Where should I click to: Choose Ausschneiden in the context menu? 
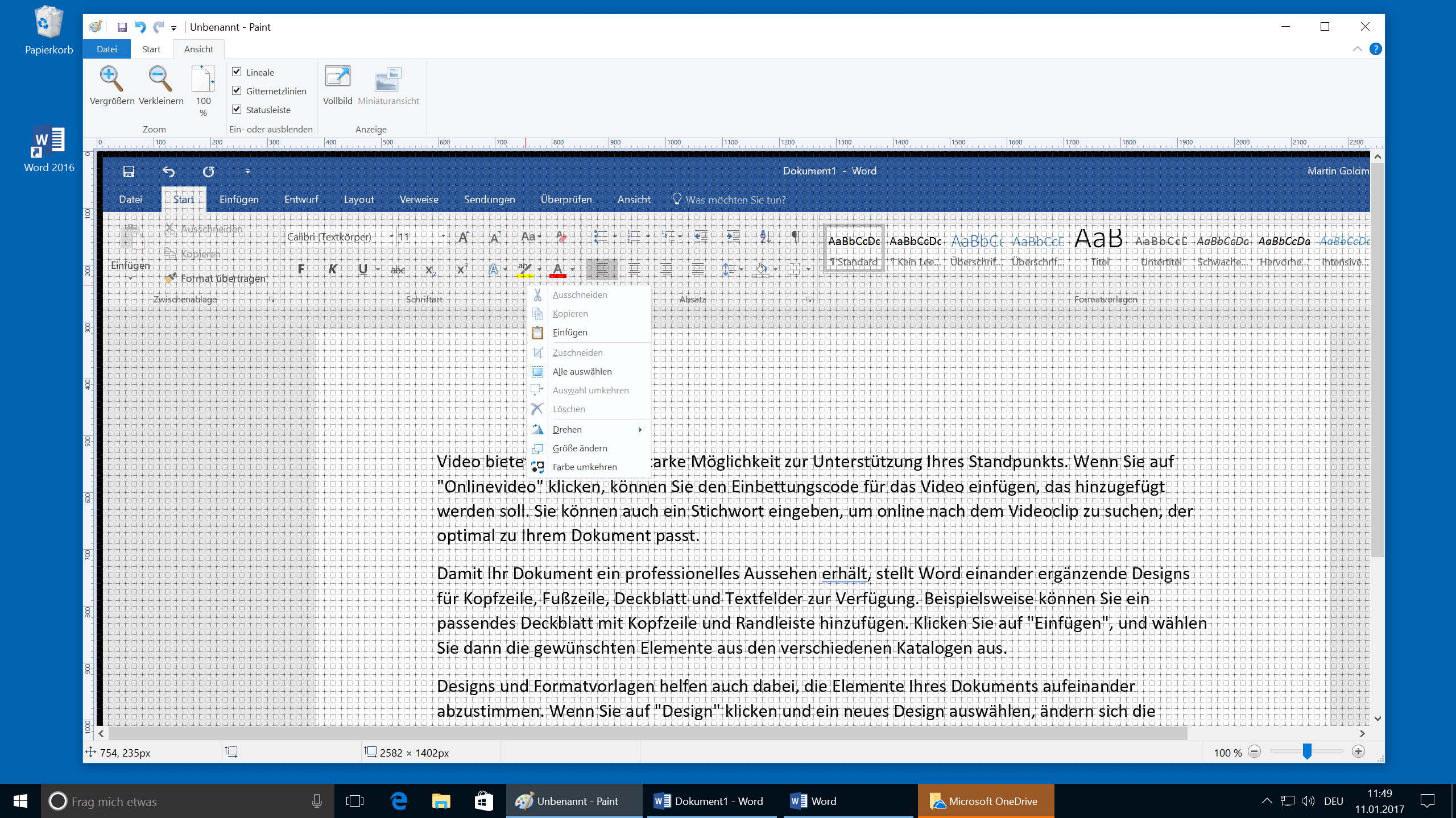click(x=589, y=294)
